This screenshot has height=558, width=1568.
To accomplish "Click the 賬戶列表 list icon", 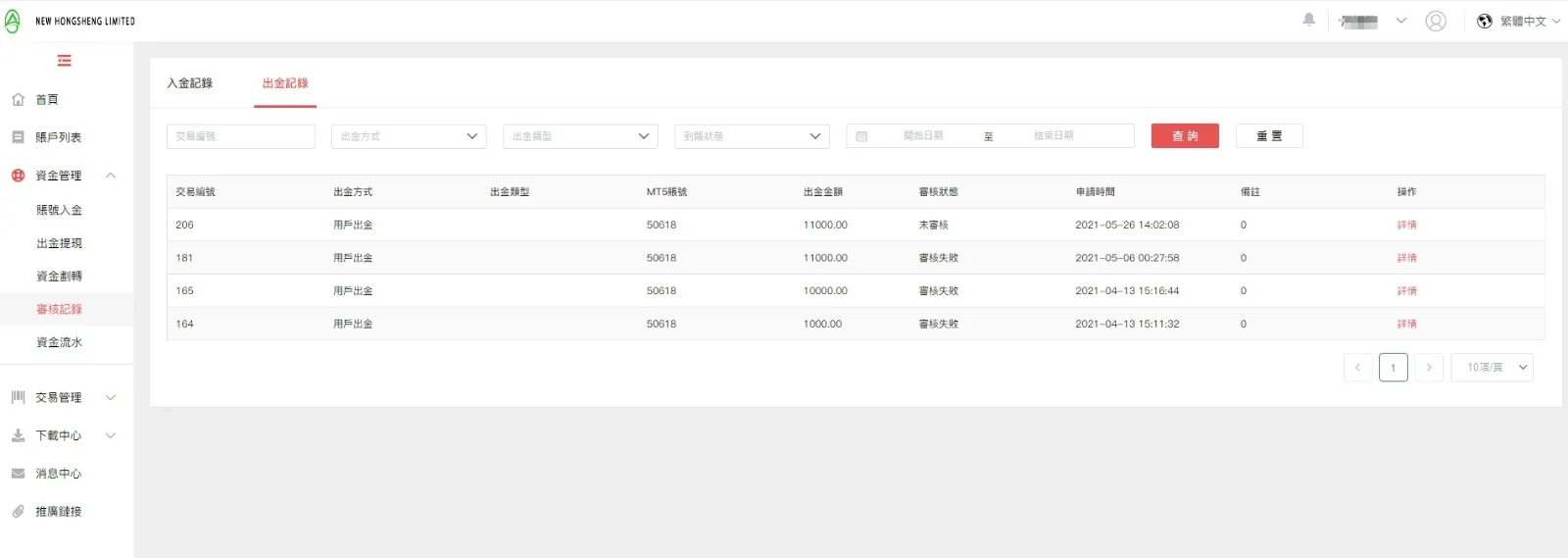I will tap(18, 137).
